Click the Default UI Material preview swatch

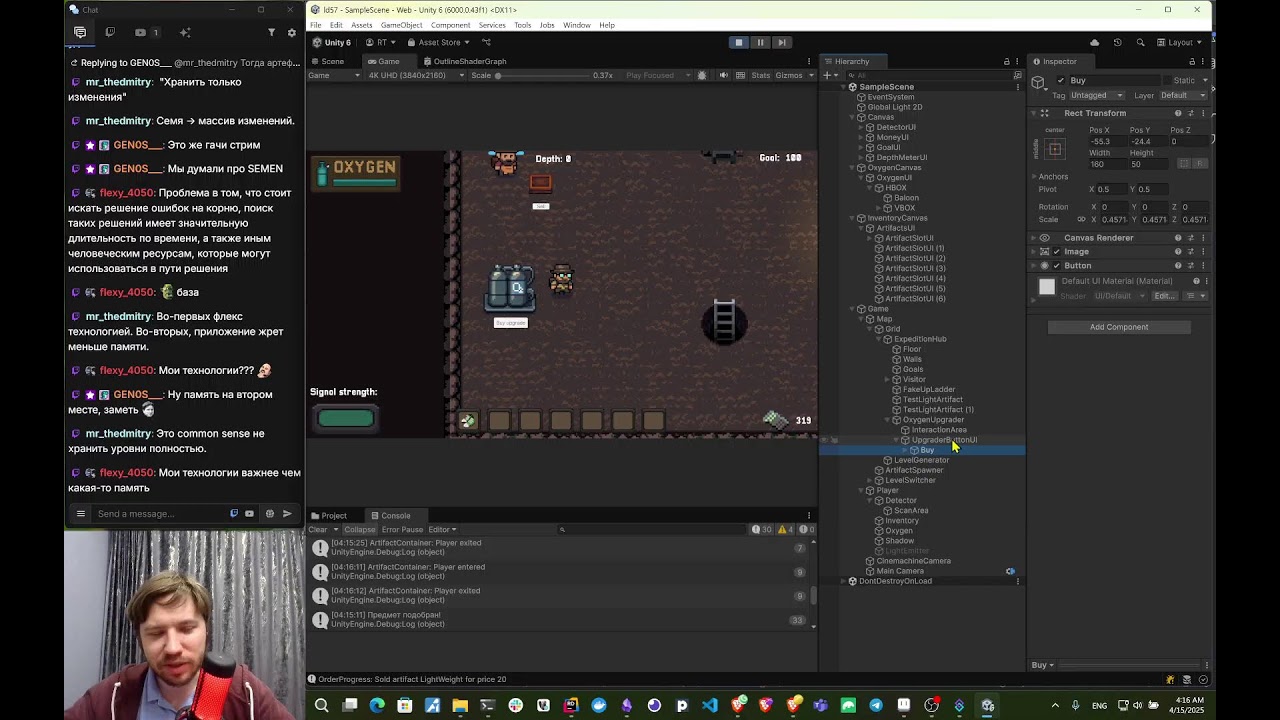click(x=1047, y=288)
